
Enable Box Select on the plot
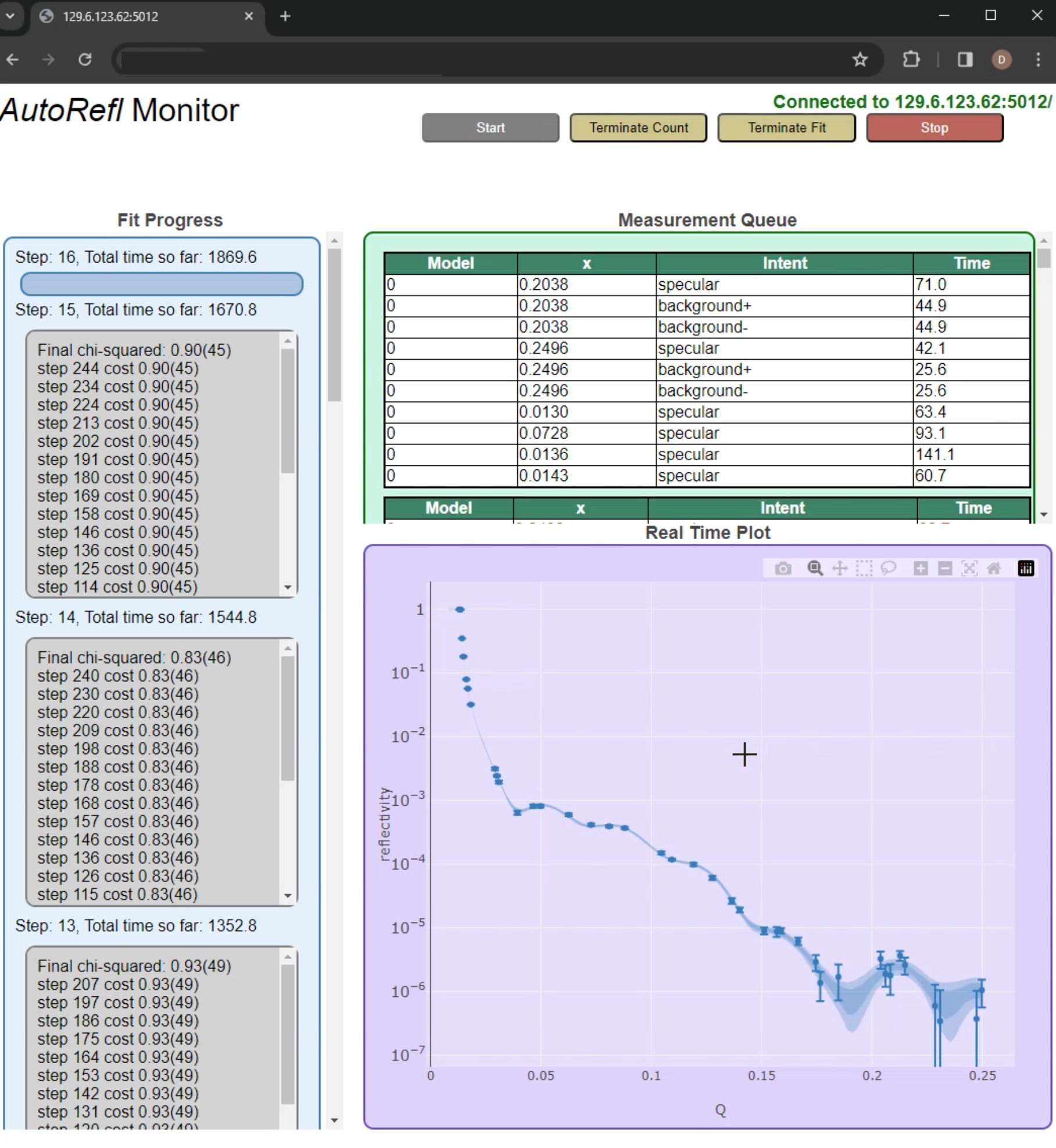(x=864, y=569)
